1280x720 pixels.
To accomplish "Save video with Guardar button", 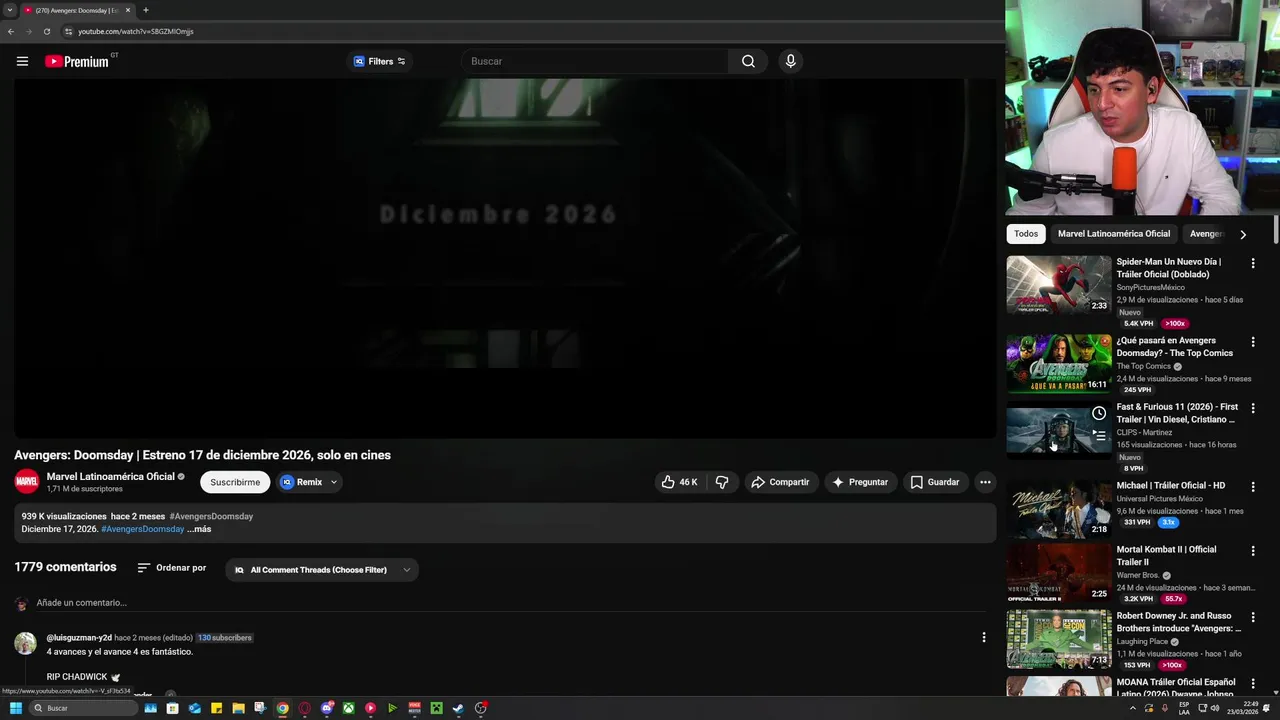I will [935, 482].
